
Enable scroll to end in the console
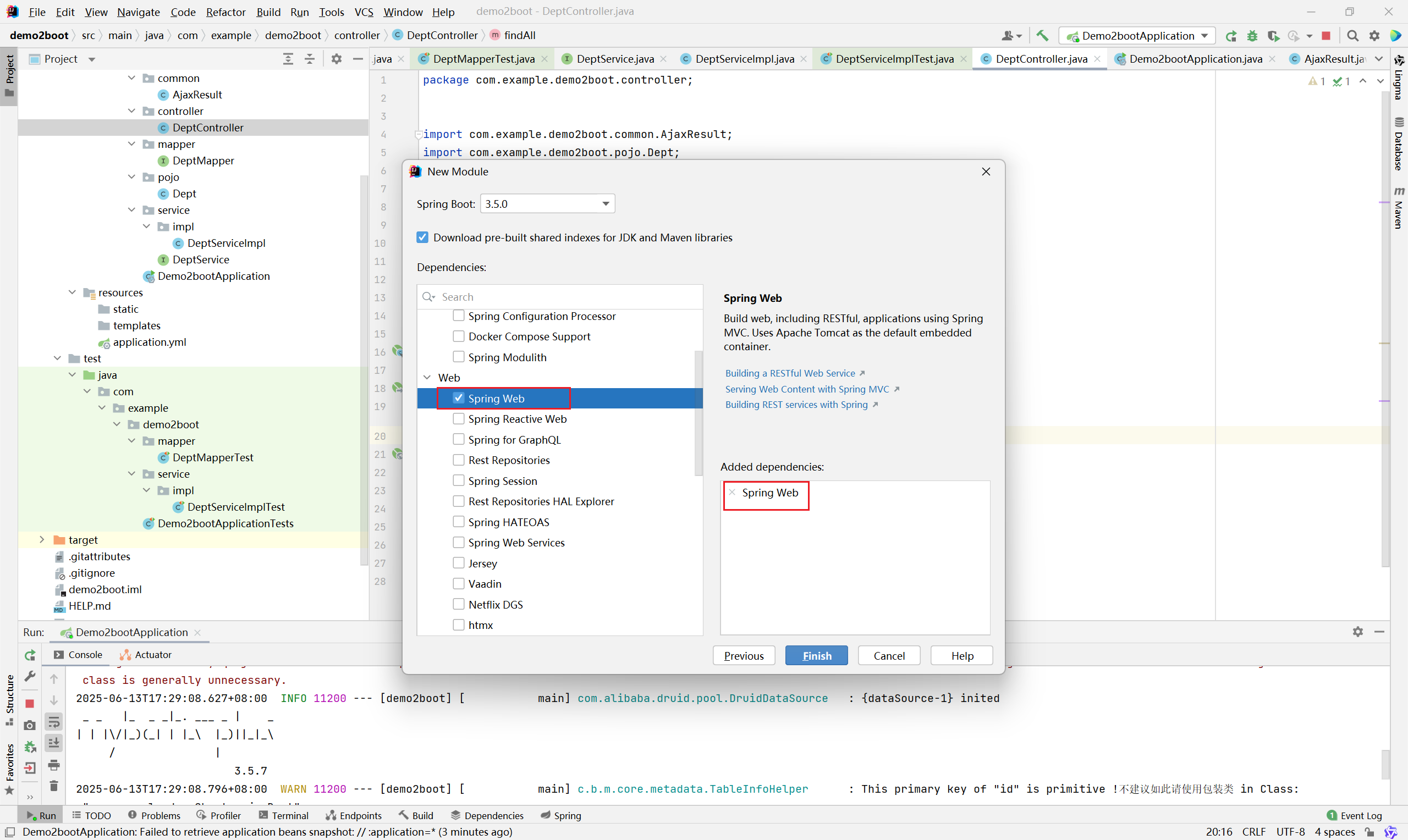click(x=54, y=743)
